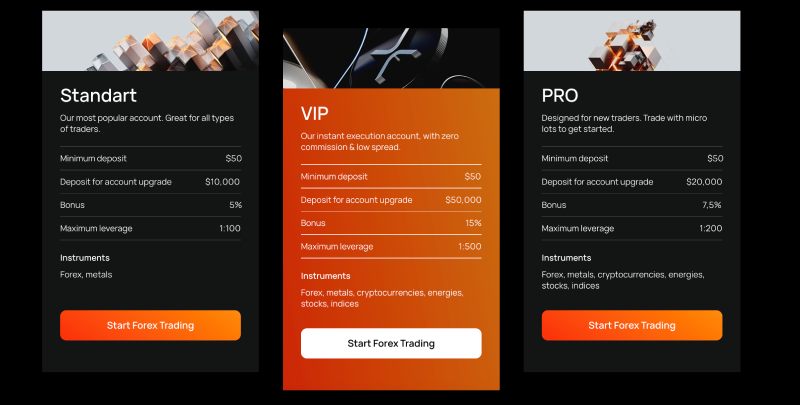Click the 1:200 maximum leverage value

pos(711,228)
